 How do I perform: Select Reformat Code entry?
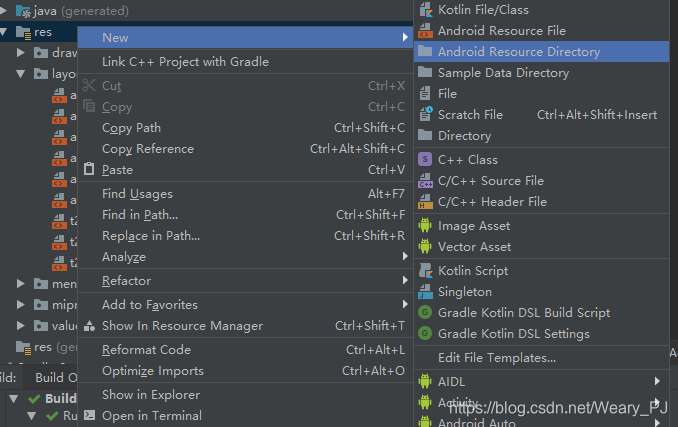coord(245,350)
